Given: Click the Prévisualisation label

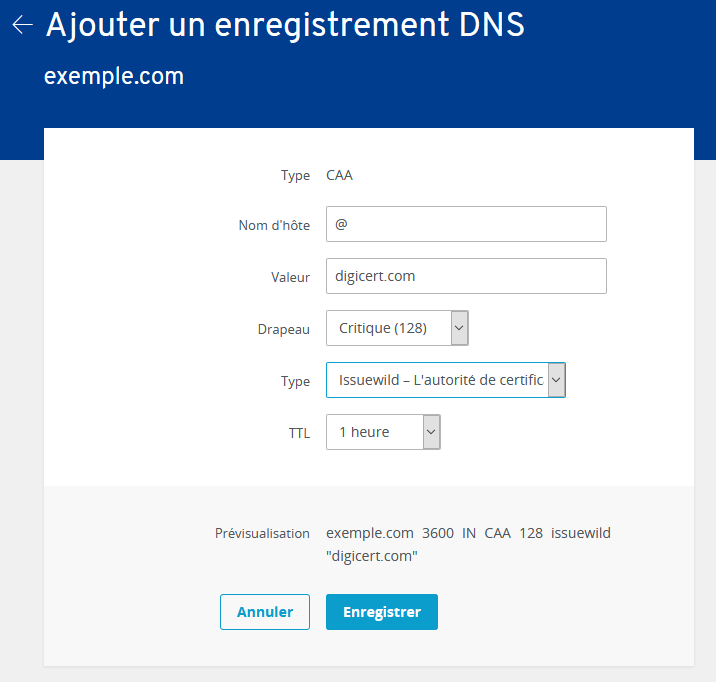Looking at the screenshot, I should coord(262,533).
